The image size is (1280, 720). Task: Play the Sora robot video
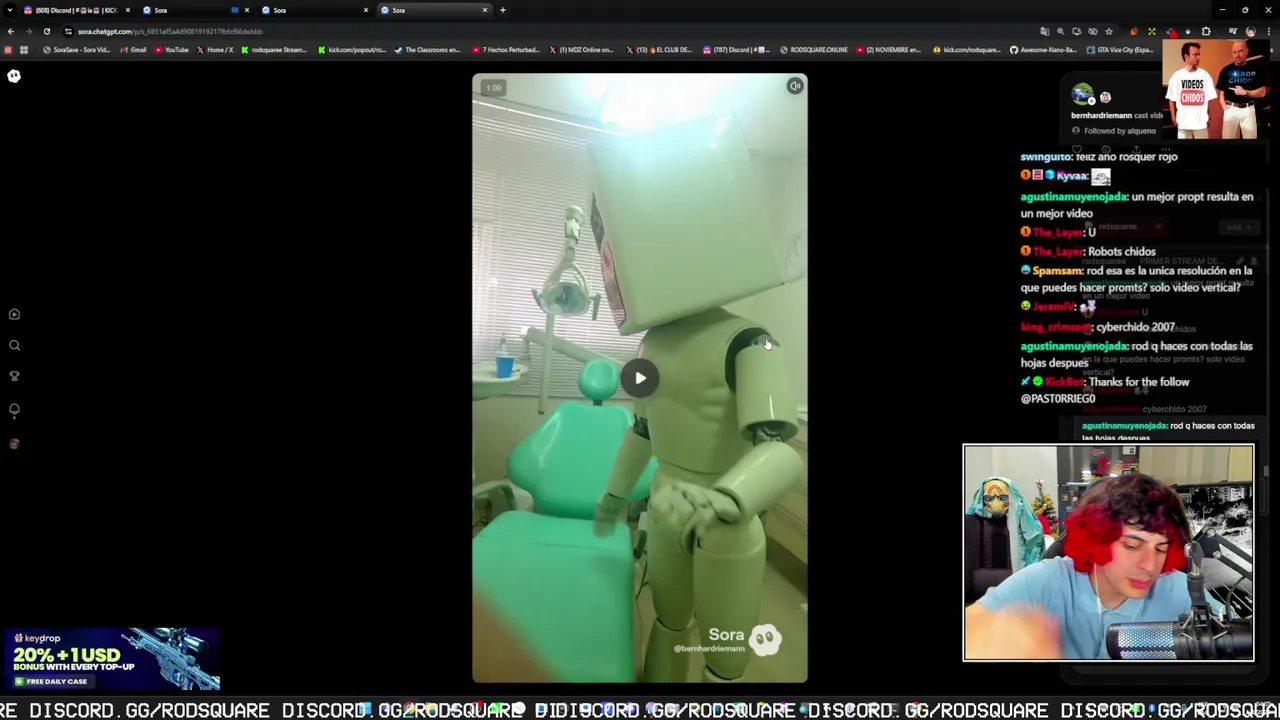(640, 378)
